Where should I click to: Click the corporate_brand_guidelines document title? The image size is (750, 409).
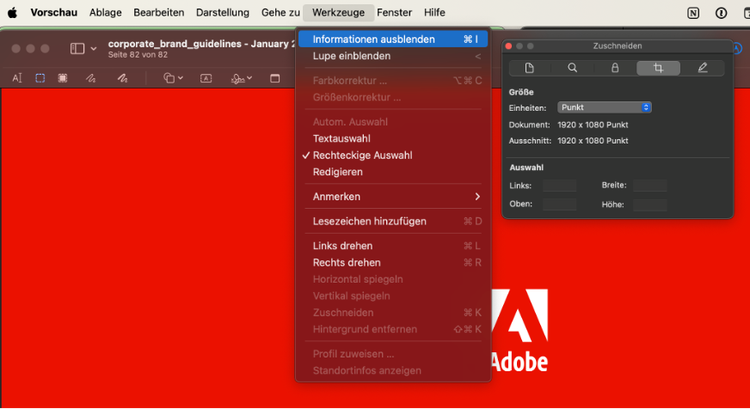(201, 44)
